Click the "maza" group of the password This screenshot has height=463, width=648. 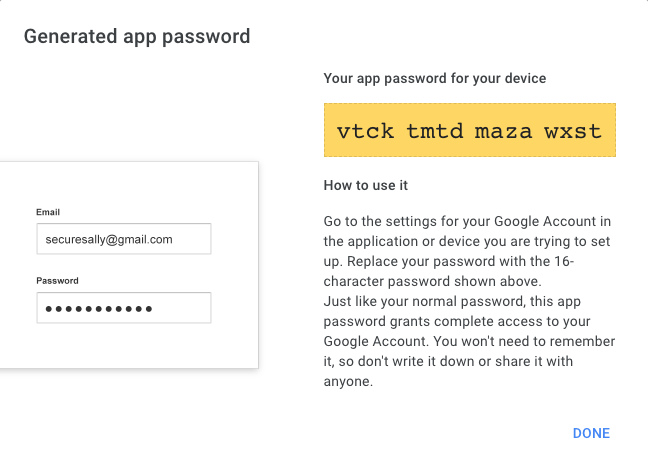(x=503, y=132)
